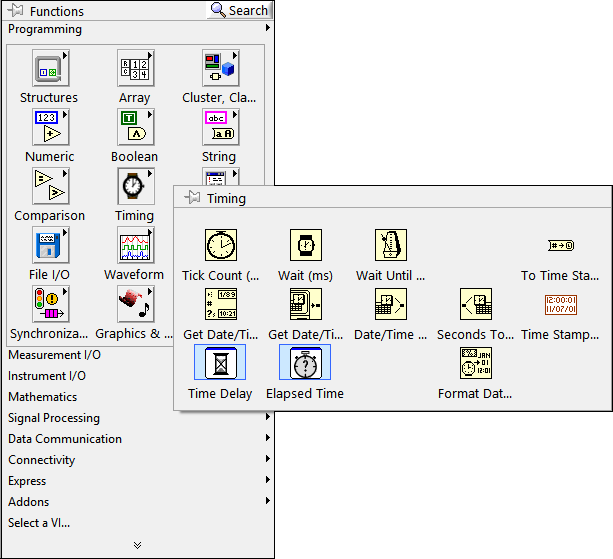This screenshot has width=613, height=559.
Task: Open the Comparison palette icon
Action: tap(50, 186)
